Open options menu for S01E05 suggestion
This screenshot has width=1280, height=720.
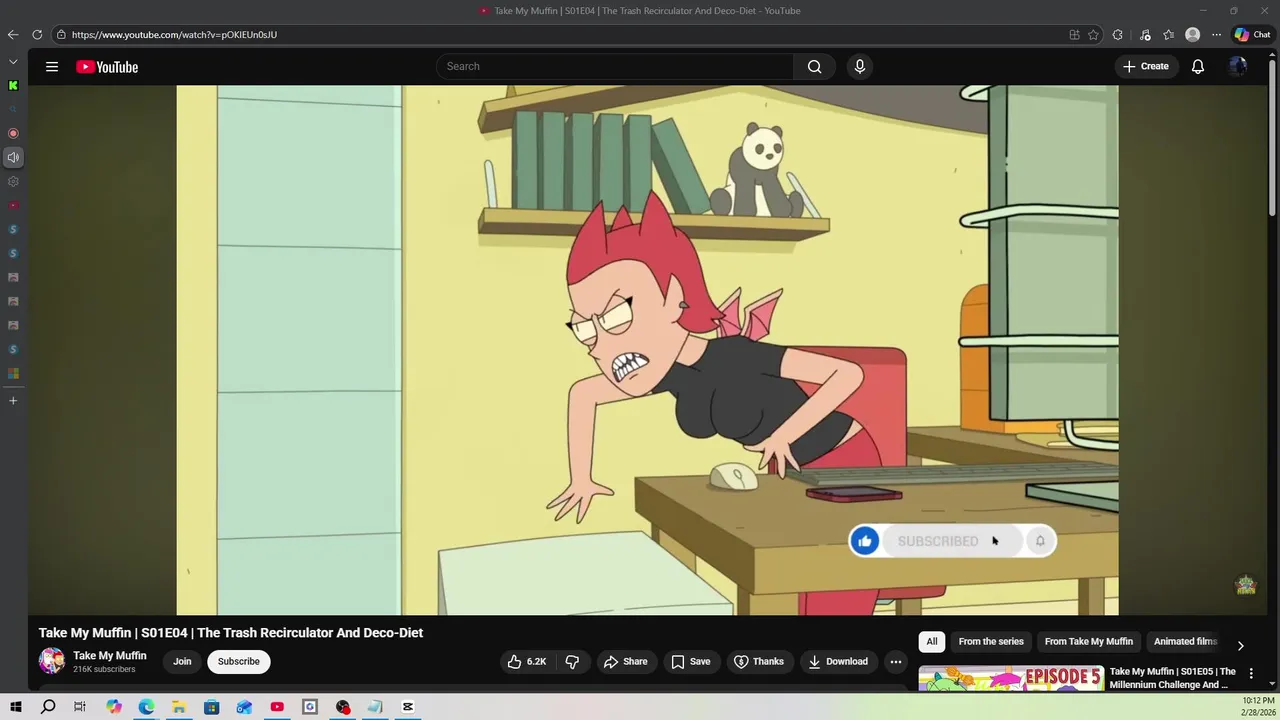tap(1251, 674)
